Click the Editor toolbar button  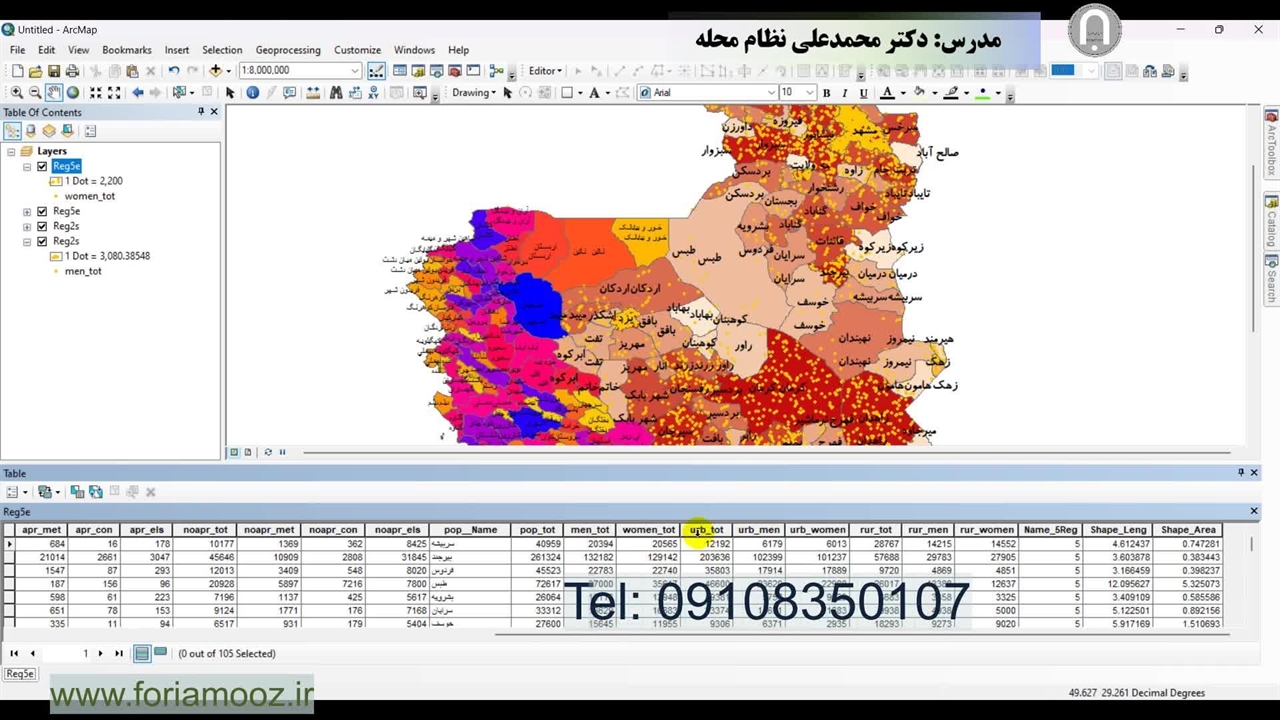point(545,71)
